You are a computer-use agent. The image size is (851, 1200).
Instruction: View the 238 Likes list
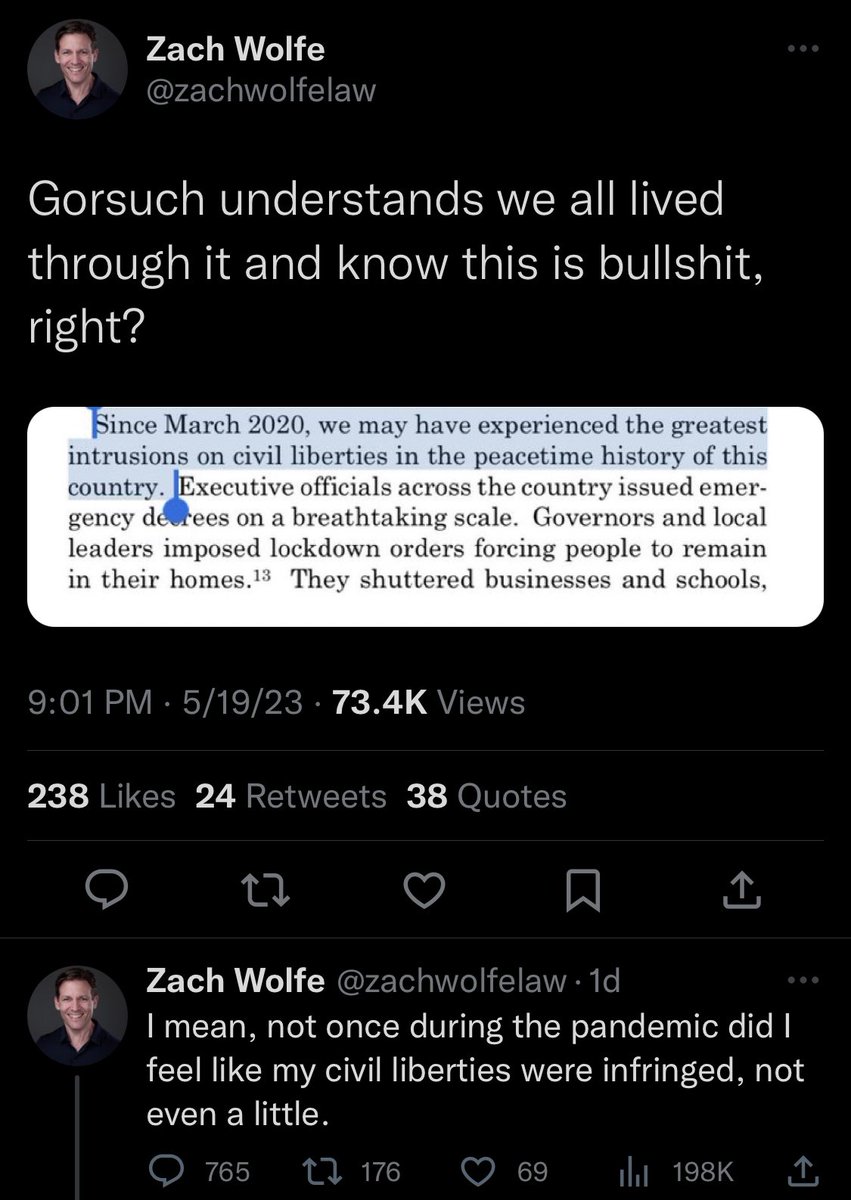pos(101,797)
